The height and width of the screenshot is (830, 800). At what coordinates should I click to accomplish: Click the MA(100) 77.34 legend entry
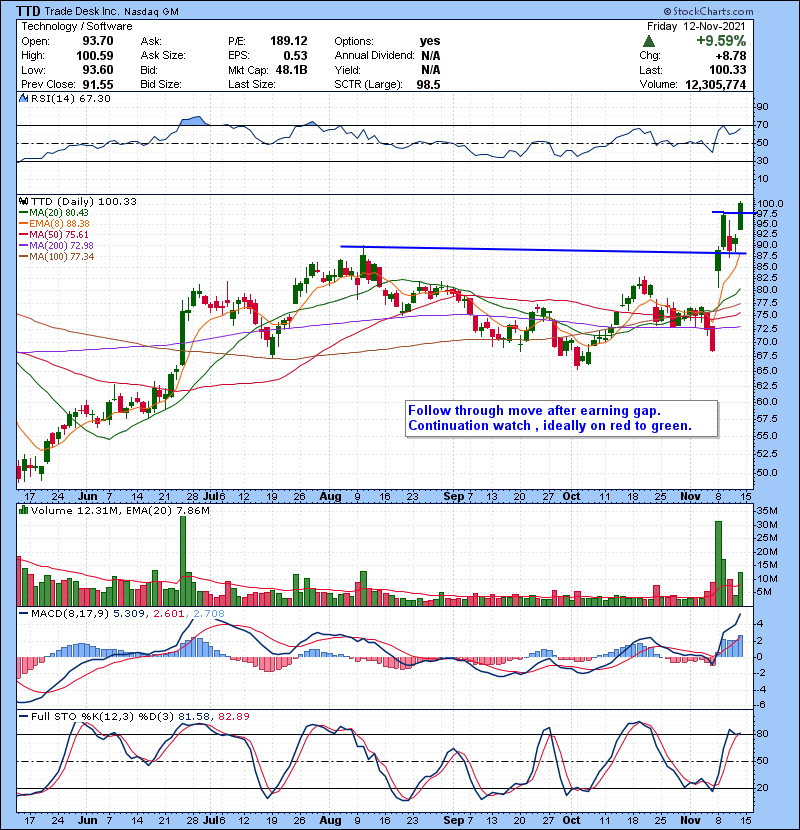pyautogui.click(x=56, y=257)
